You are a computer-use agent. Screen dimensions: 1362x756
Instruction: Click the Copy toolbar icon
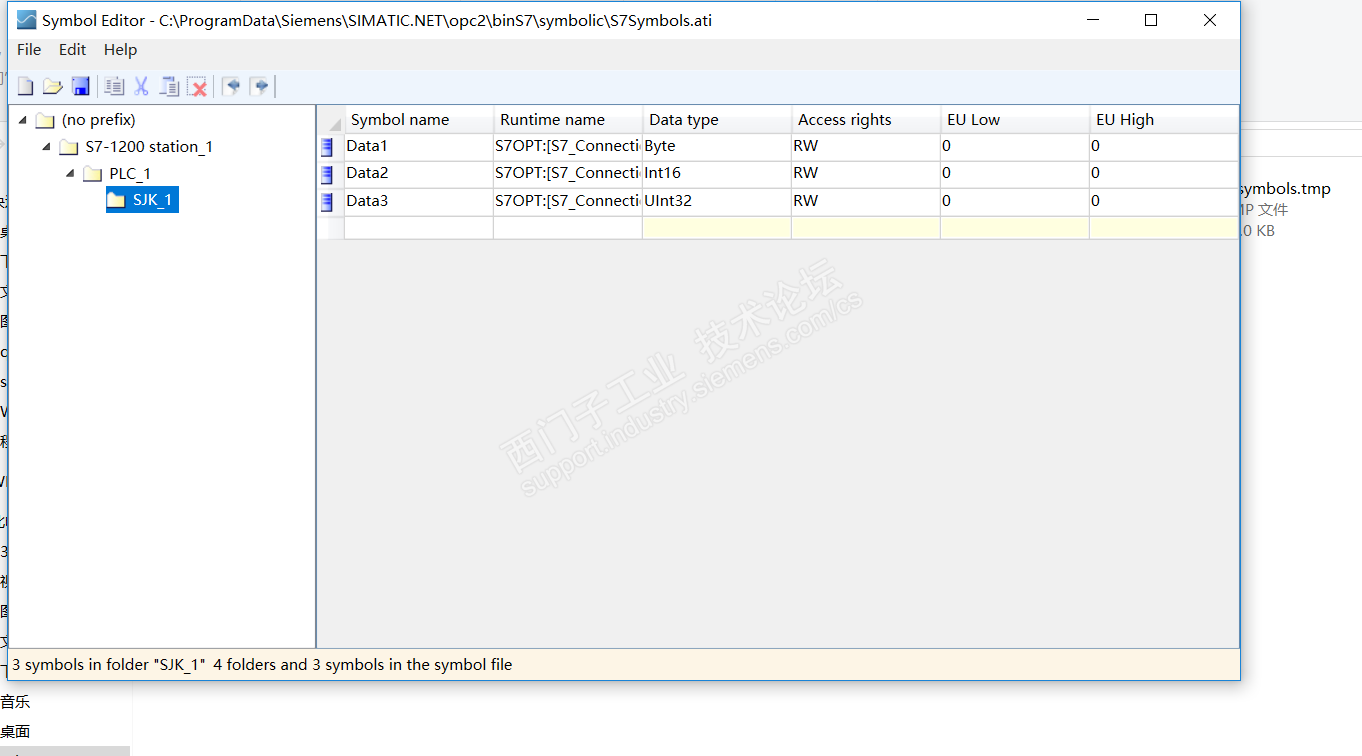[114, 87]
